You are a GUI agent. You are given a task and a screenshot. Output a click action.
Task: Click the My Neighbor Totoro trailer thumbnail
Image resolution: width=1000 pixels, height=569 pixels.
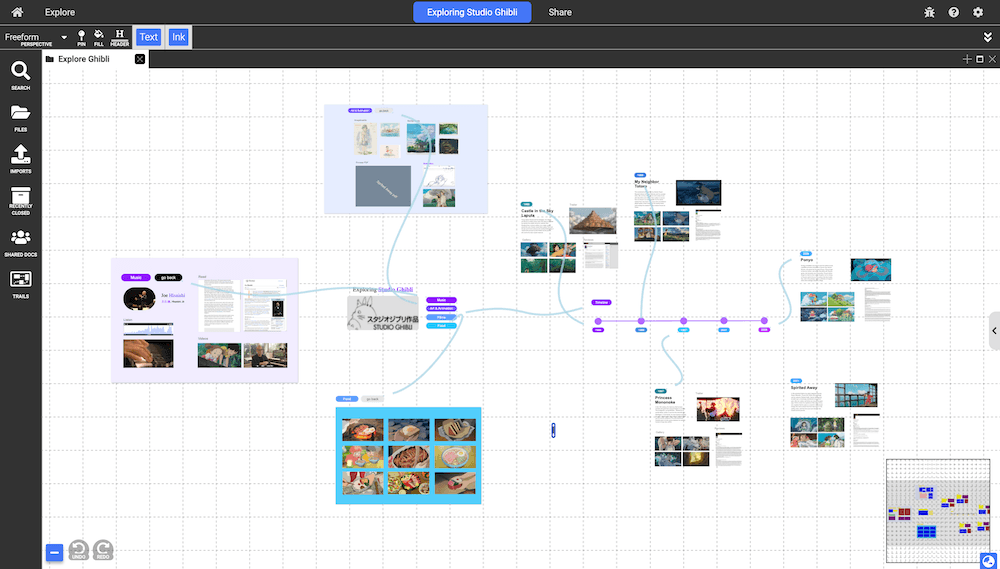pyautogui.click(x=698, y=193)
